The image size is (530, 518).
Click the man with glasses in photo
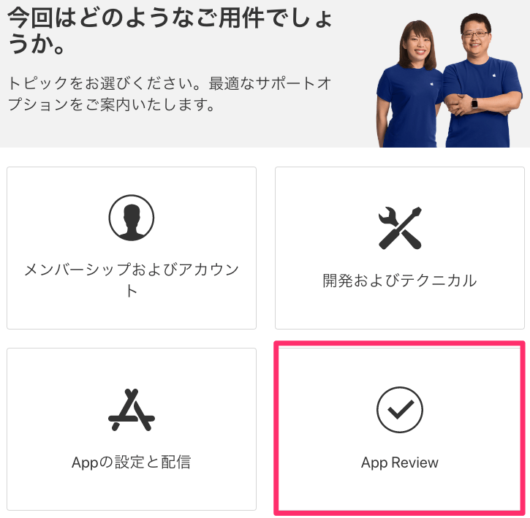pyautogui.click(x=482, y=80)
